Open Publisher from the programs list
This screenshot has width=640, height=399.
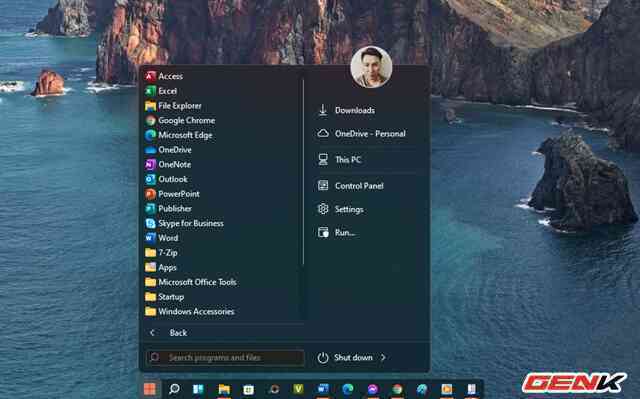(x=168, y=208)
